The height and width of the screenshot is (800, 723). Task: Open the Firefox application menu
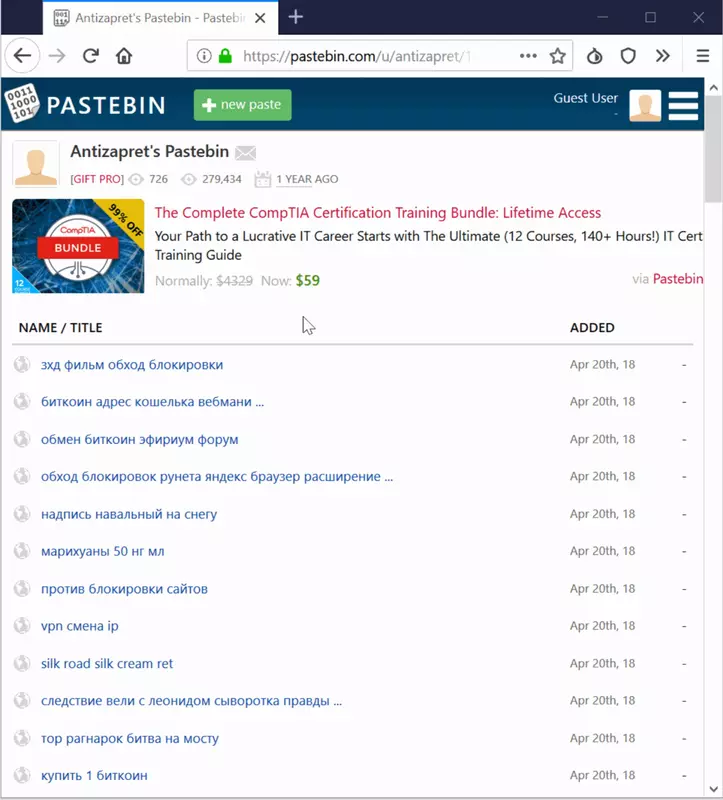tap(703, 56)
